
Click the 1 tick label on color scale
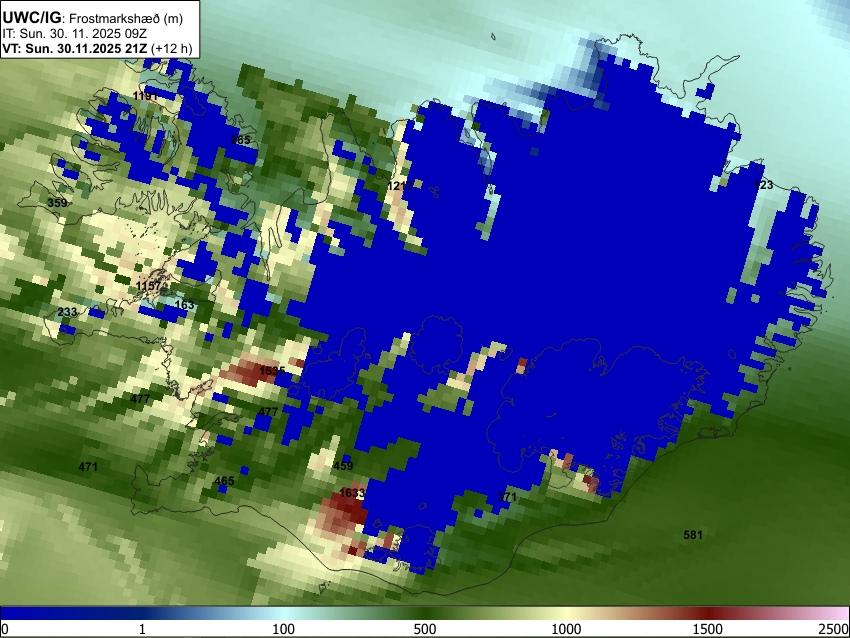142,629
